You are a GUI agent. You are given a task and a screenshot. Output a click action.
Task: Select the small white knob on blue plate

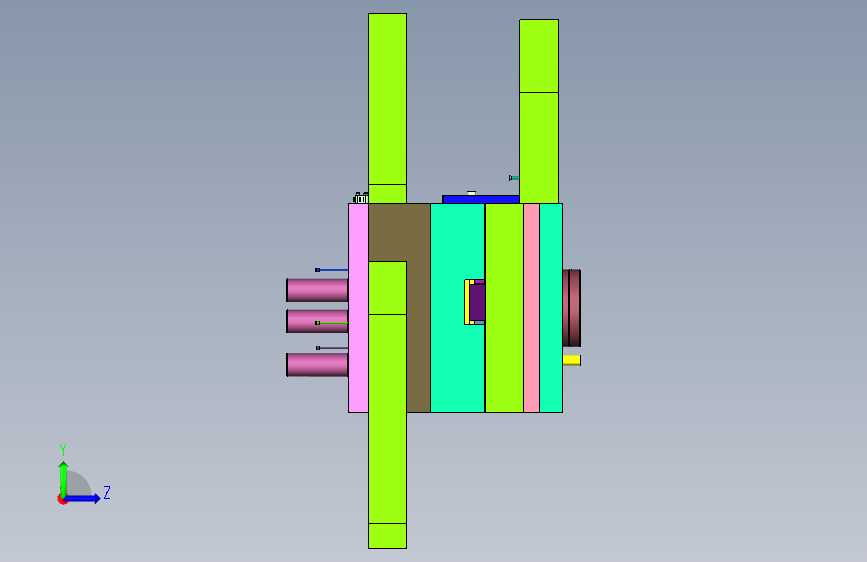[x=471, y=193]
